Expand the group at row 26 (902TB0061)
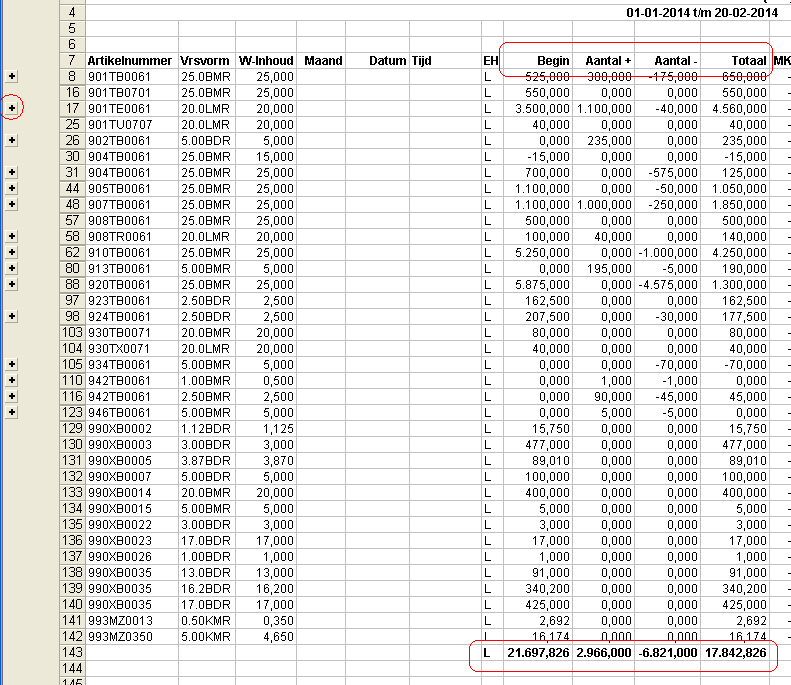Image resolution: width=791 pixels, height=685 pixels. pos(12,140)
